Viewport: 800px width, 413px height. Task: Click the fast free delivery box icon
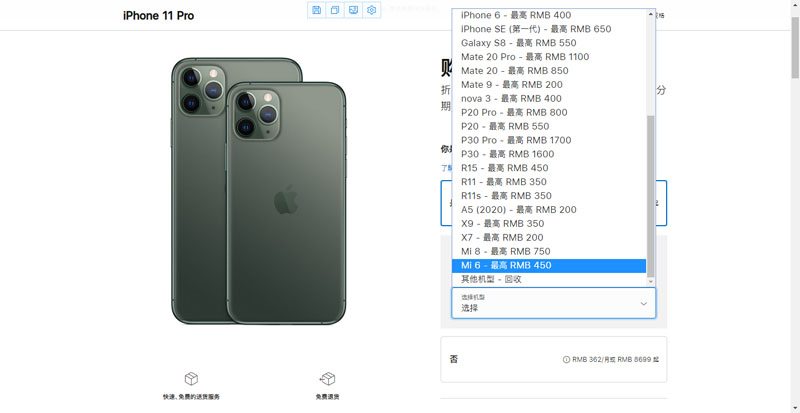[191, 379]
